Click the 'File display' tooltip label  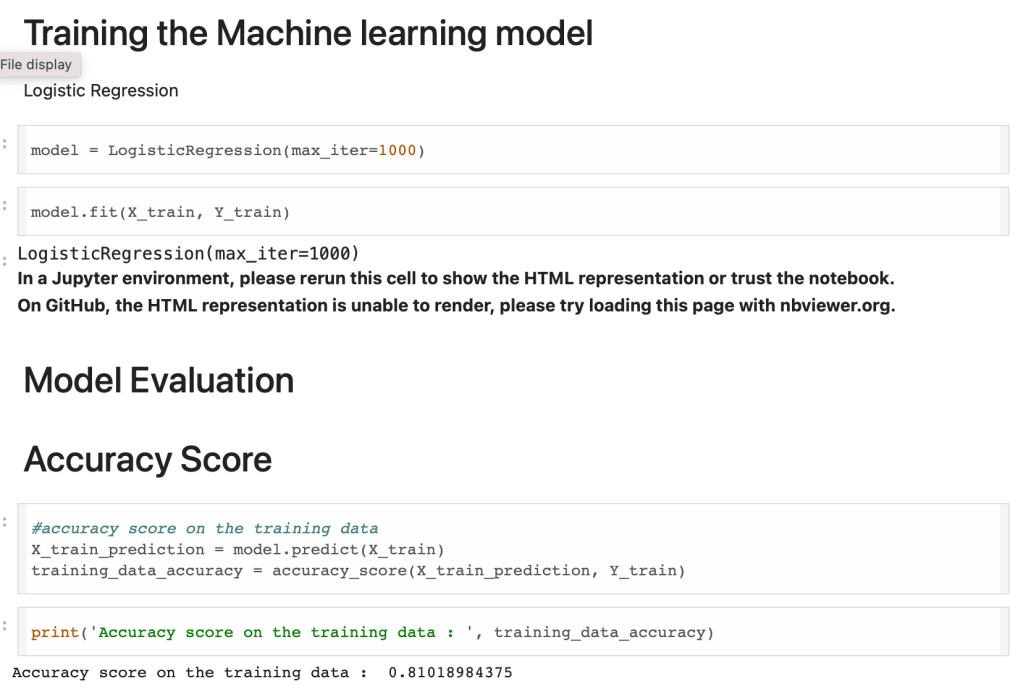(37, 65)
